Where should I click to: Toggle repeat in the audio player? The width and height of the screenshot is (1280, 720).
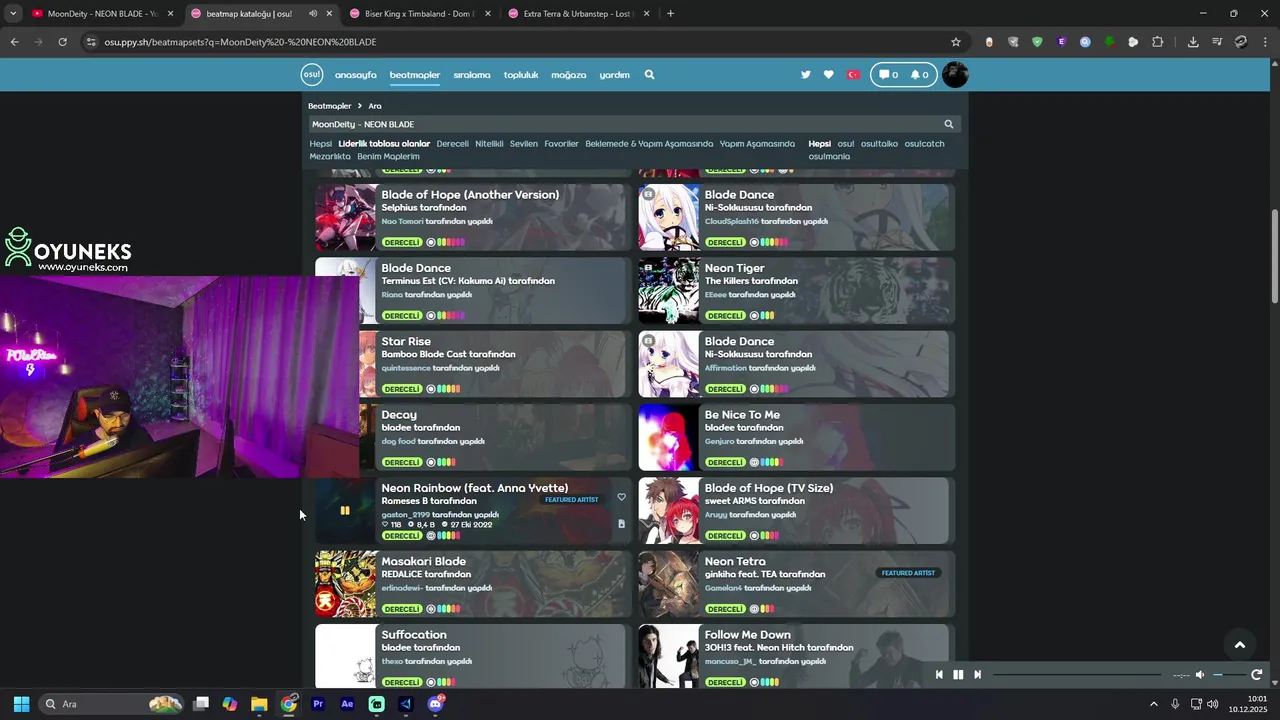coord(1256,675)
